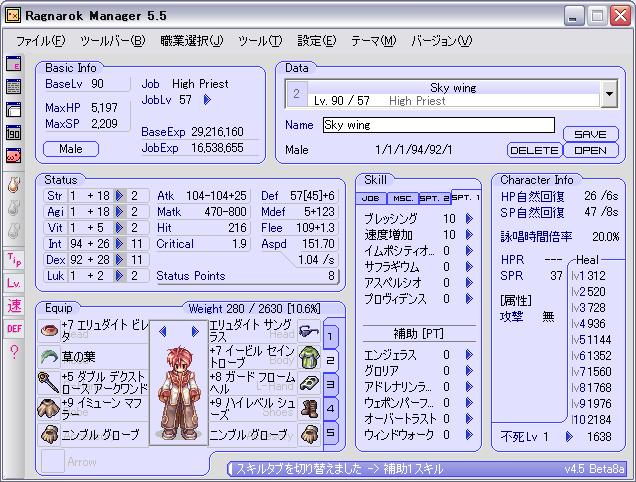
Task: Switch to the JOB skill tab
Action: [371, 198]
